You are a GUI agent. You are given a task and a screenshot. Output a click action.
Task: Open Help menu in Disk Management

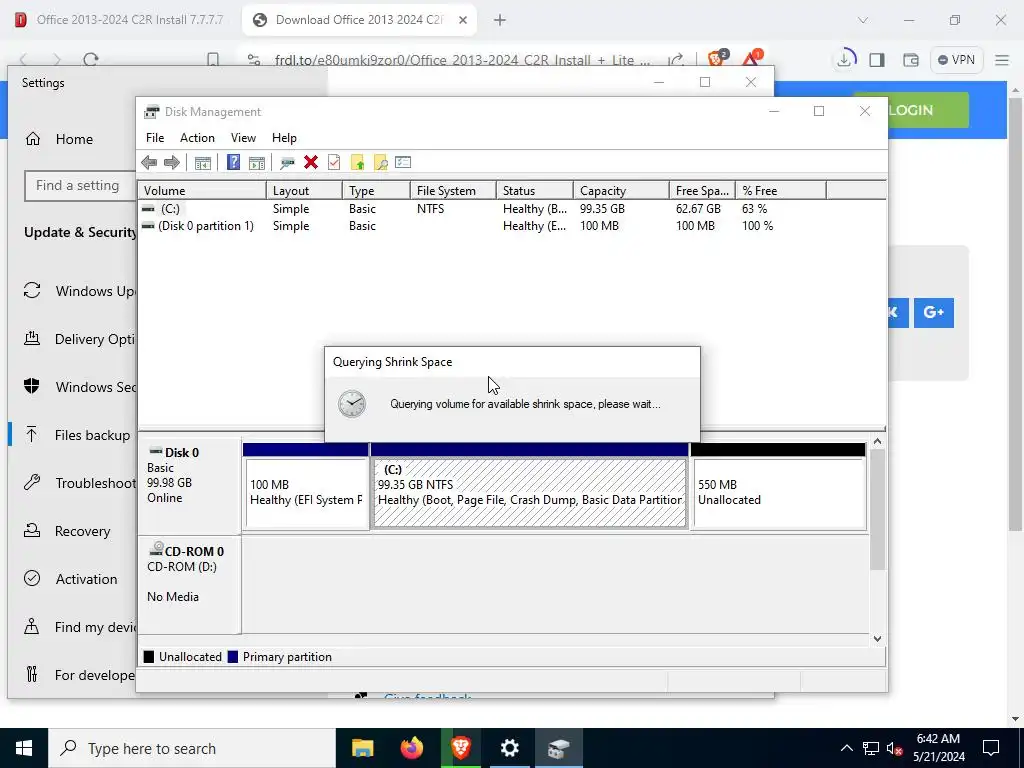point(284,138)
